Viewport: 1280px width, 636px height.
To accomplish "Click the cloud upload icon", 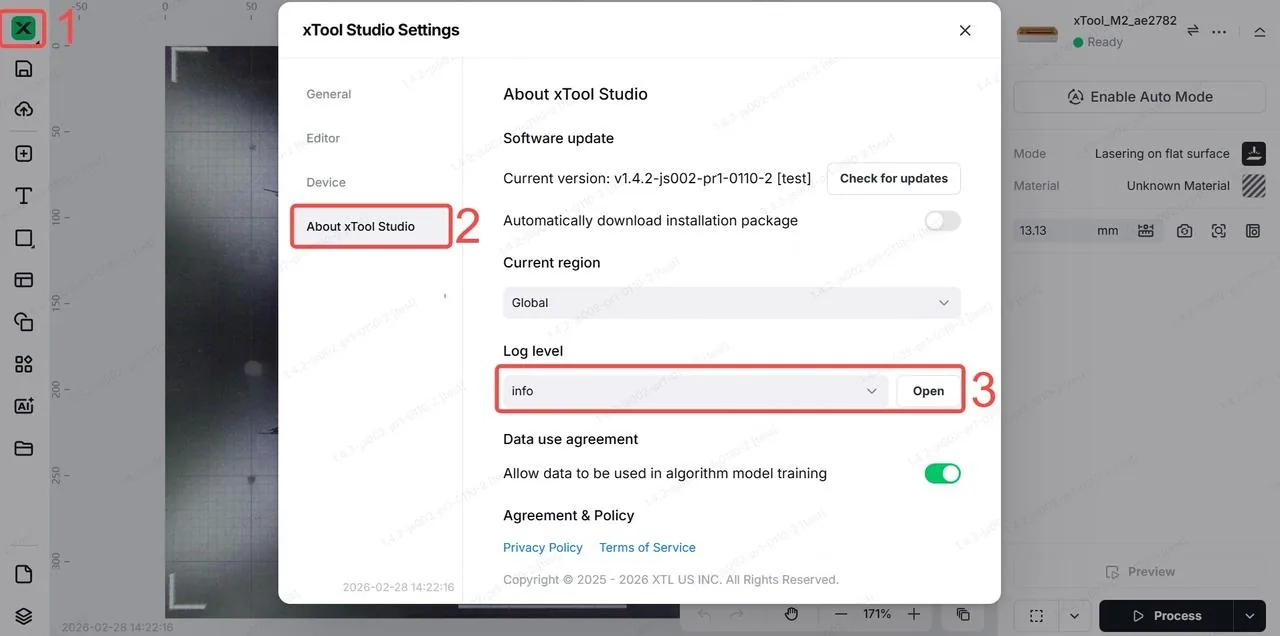I will 24,110.
